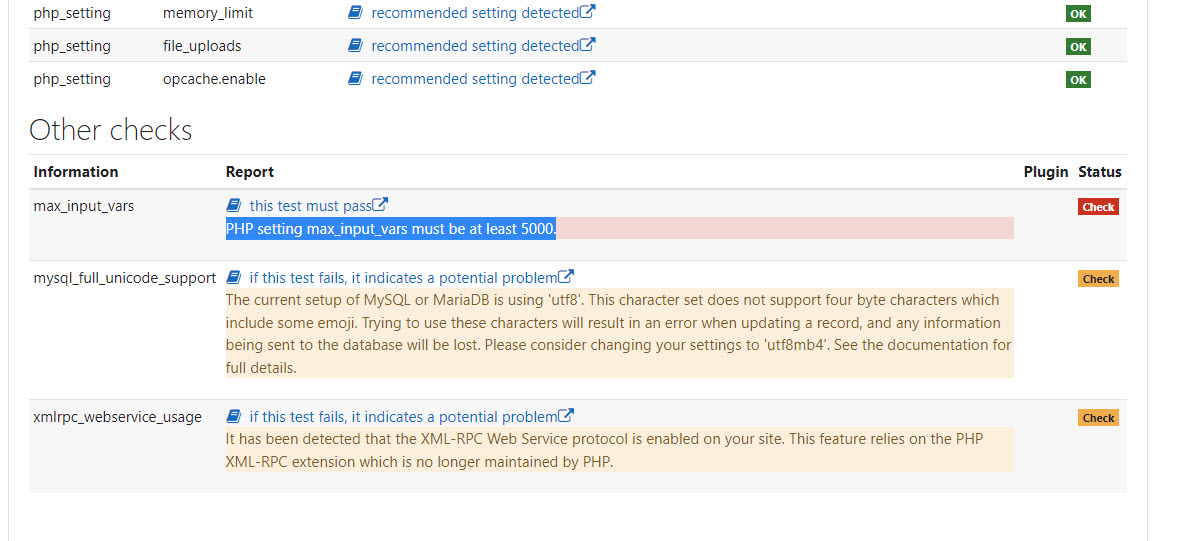Click orange Check badge for mysql_full_unicode_support
Image resolution: width=1200 pixels, height=541 pixels.
click(x=1098, y=279)
